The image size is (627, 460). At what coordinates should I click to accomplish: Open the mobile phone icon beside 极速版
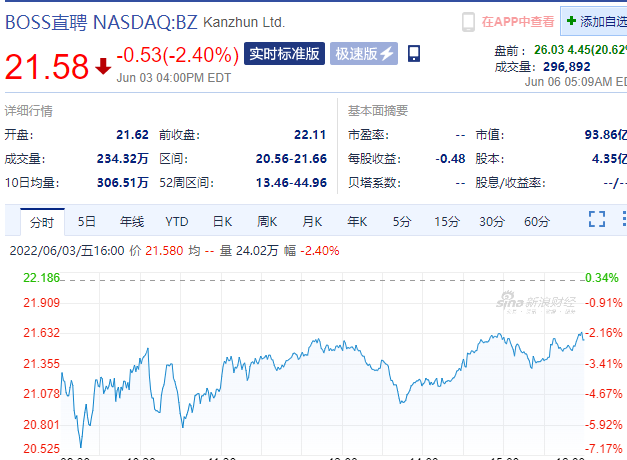414,53
